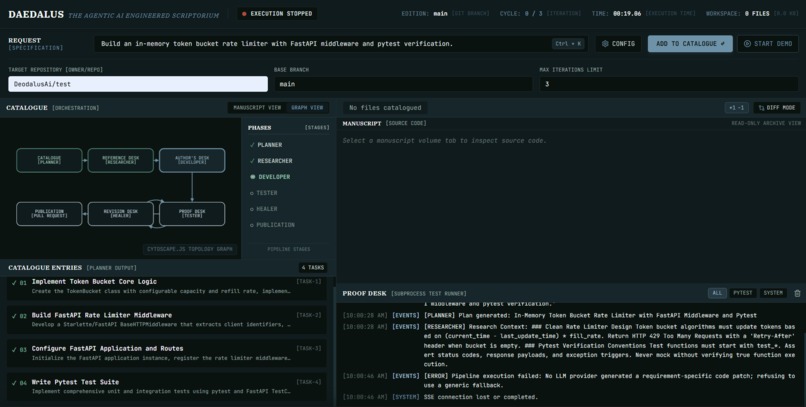Click the Catalogue (Planner) graph node

coord(49,160)
